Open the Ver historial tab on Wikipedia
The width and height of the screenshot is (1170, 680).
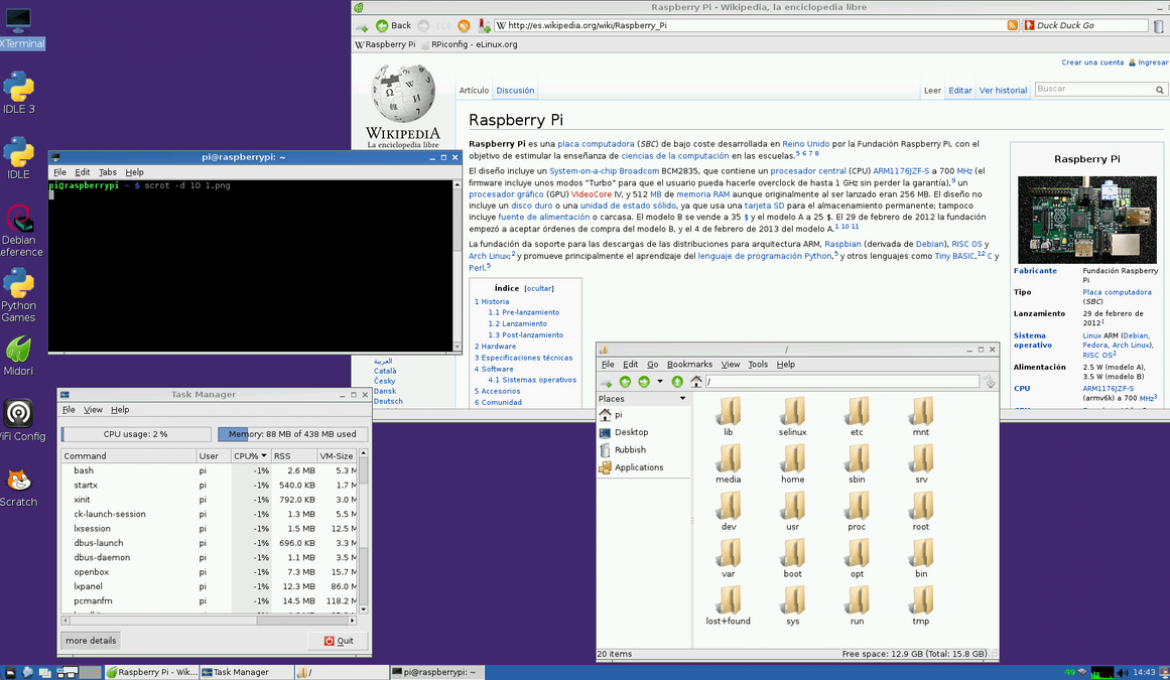pos(1003,90)
